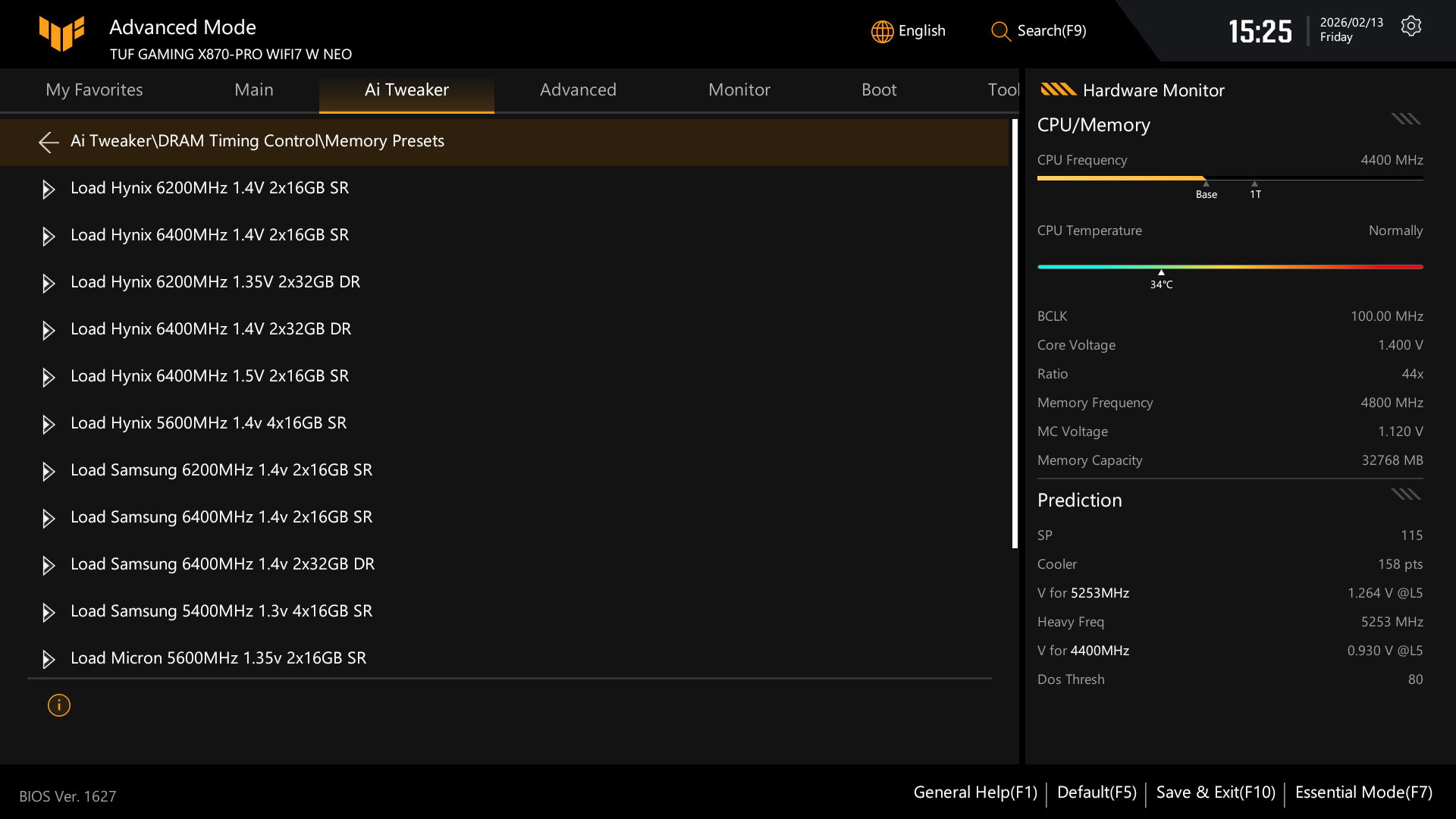This screenshot has height=819, width=1456.
Task: Click the globe language icon
Action: 882,31
